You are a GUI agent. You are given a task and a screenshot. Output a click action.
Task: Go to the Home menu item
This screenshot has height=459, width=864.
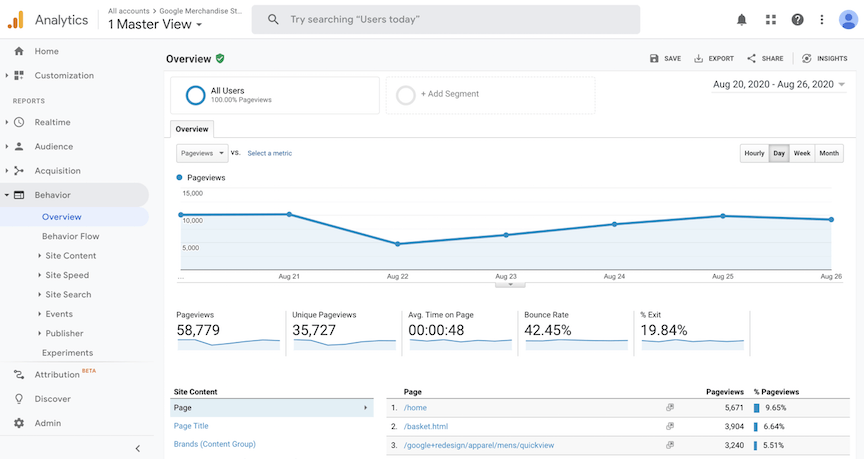tap(46, 51)
